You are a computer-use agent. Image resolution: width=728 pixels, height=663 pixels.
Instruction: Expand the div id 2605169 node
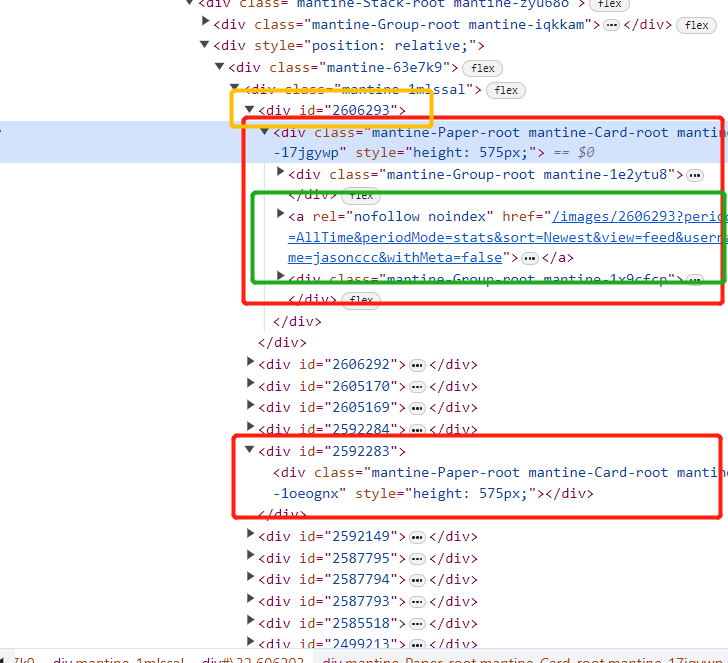tap(250, 407)
